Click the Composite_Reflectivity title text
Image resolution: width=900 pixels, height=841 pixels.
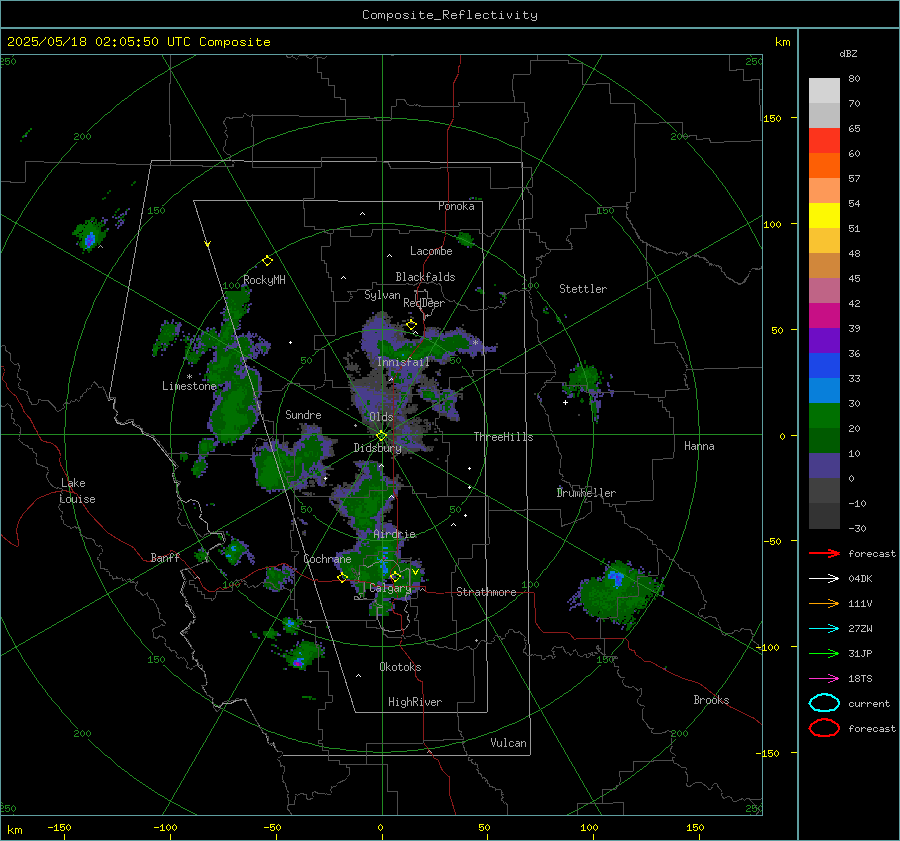pos(450,15)
